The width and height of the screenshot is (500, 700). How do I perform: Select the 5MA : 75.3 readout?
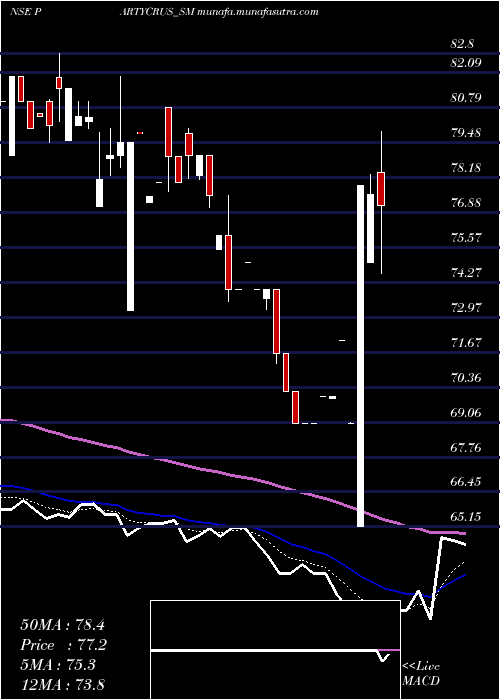click(x=57, y=665)
